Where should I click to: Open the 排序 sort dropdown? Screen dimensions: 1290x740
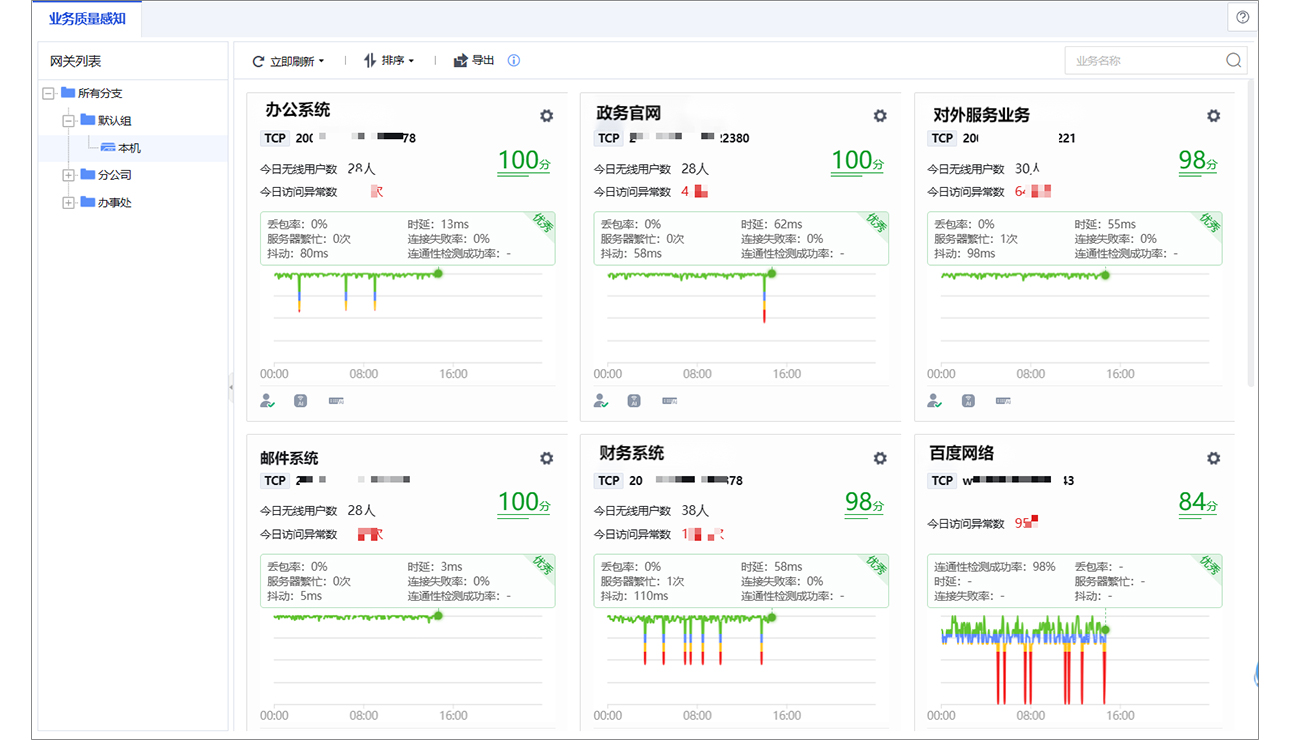point(389,61)
